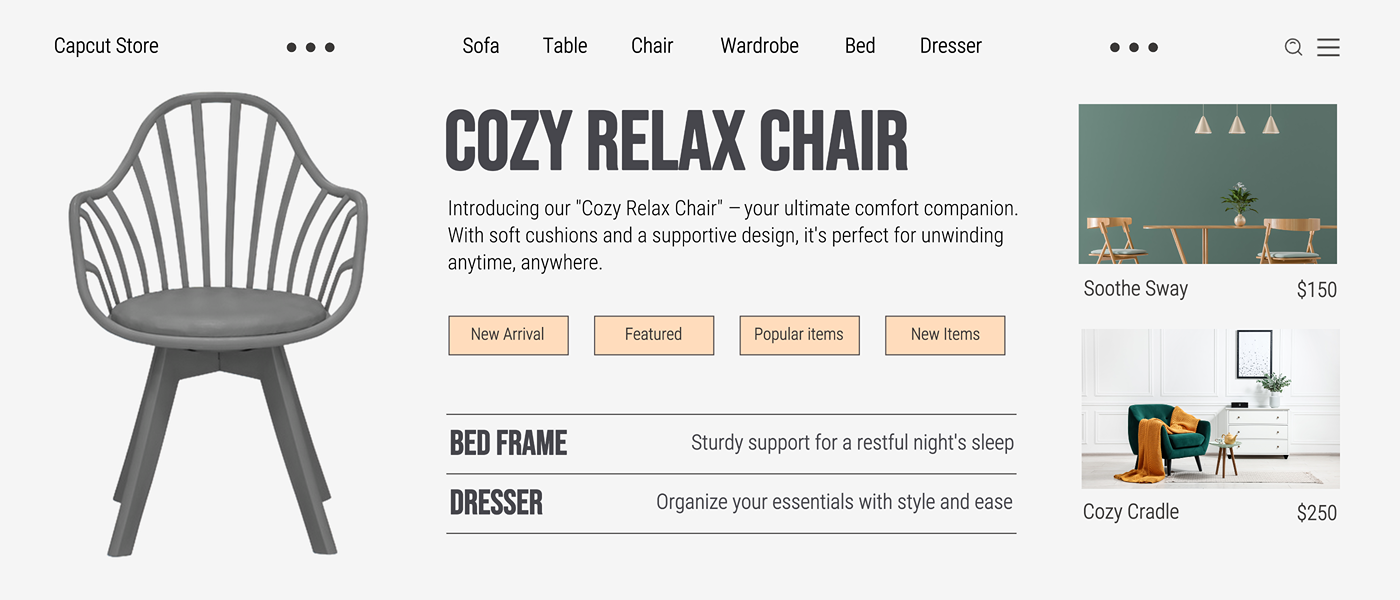Select Chair in the navigation
1400x600 pixels.
652,46
